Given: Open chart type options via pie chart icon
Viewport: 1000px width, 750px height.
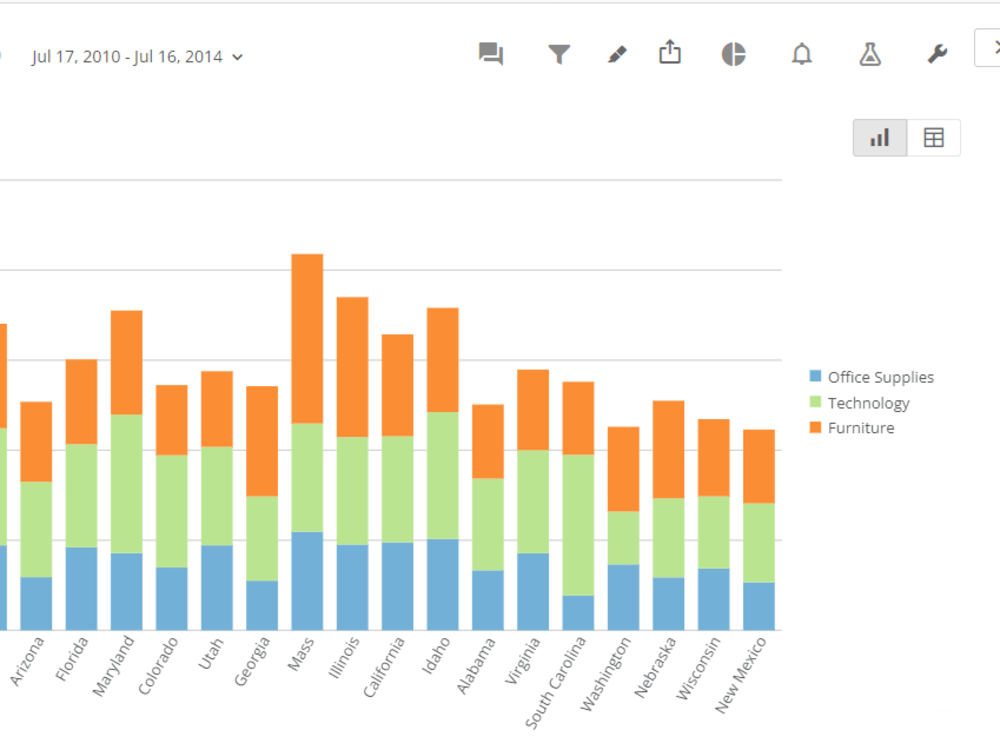Looking at the screenshot, I should [x=733, y=55].
